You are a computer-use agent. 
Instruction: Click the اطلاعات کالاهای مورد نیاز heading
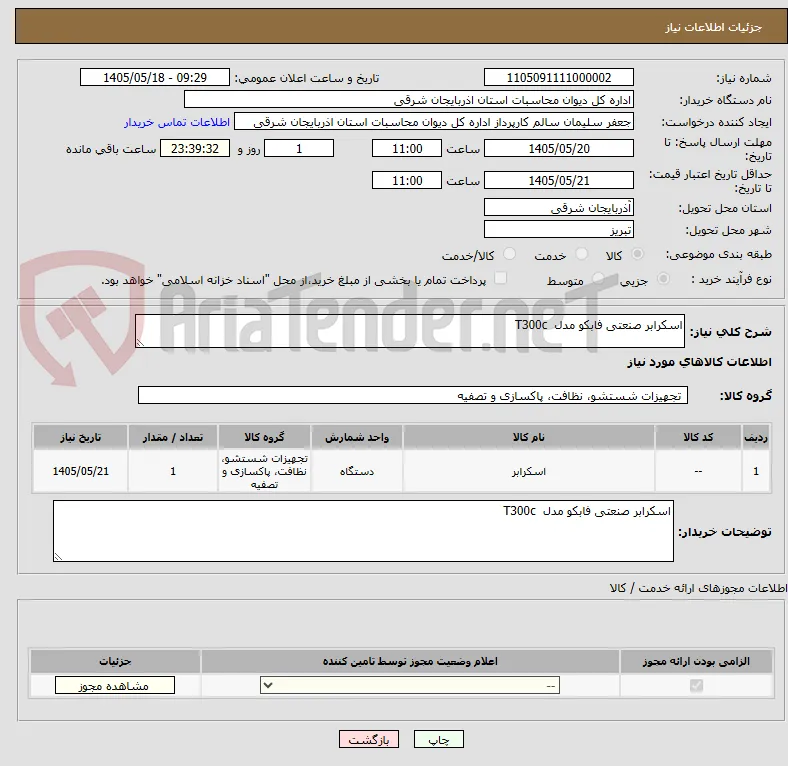pyautogui.click(x=700, y=362)
